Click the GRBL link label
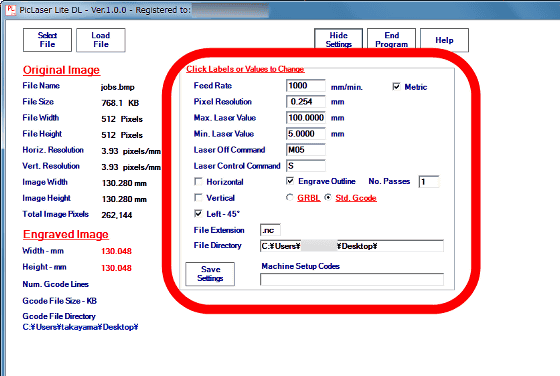The image size is (560, 376). (x=309, y=198)
